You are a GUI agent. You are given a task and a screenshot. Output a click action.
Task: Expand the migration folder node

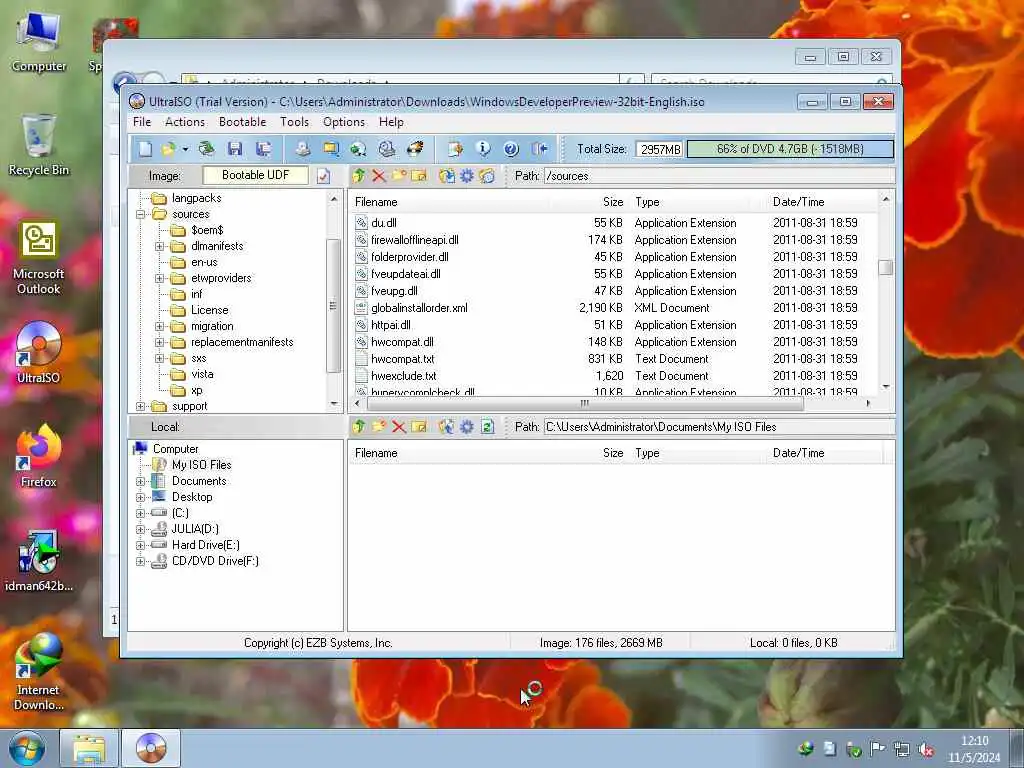pos(159,326)
